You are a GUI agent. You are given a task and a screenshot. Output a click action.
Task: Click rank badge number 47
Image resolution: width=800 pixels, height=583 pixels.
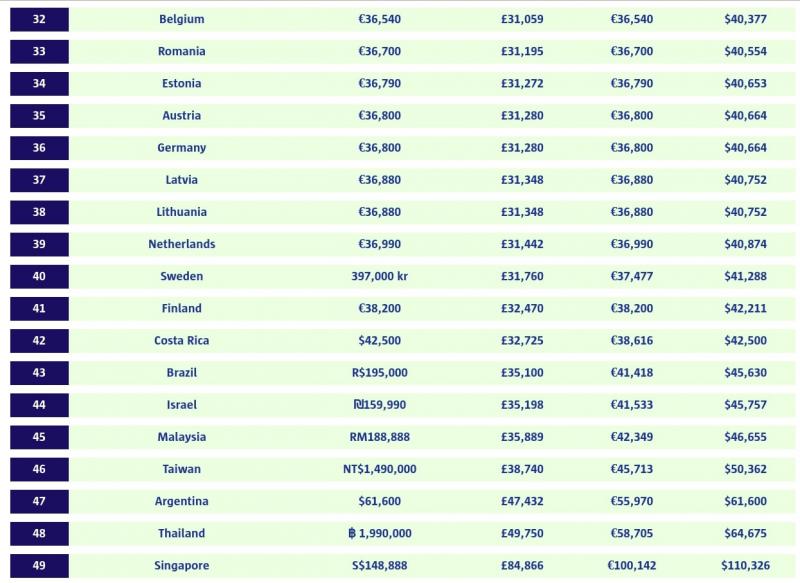[39, 501]
